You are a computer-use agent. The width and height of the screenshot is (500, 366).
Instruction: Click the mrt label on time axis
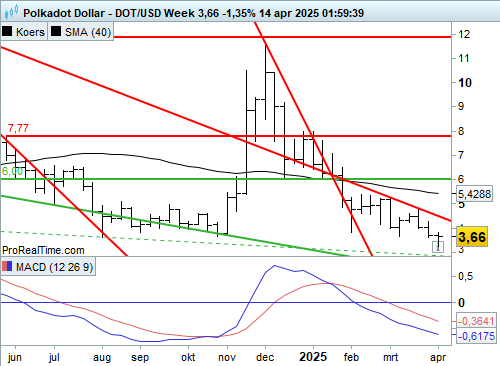tap(390, 357)
